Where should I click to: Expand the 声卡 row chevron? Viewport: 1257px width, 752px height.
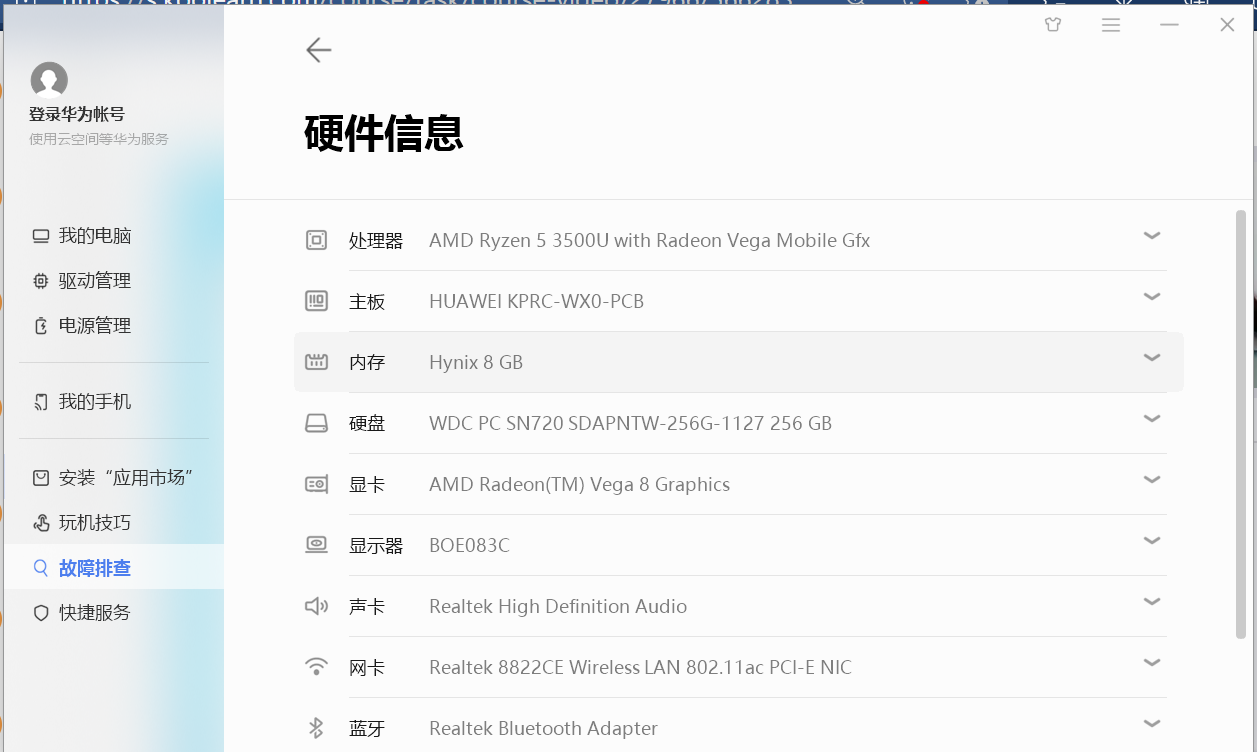tap(1152, 602)
